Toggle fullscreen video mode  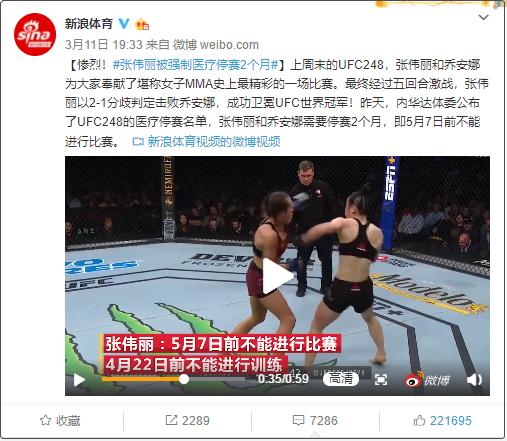point(381,379)
